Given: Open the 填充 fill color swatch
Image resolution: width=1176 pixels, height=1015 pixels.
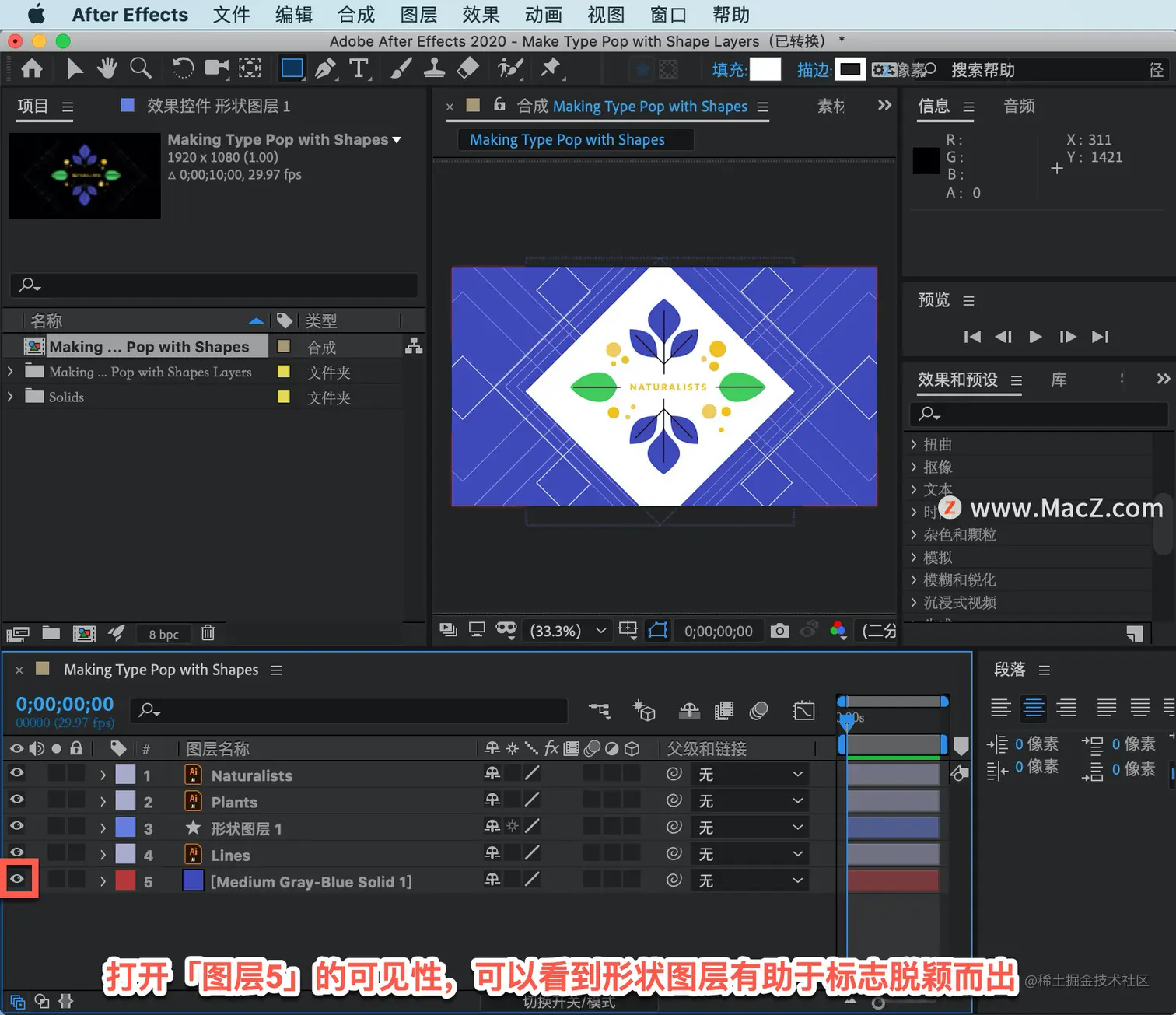Looking at the screenshot, I should click(x=765, y=69).
